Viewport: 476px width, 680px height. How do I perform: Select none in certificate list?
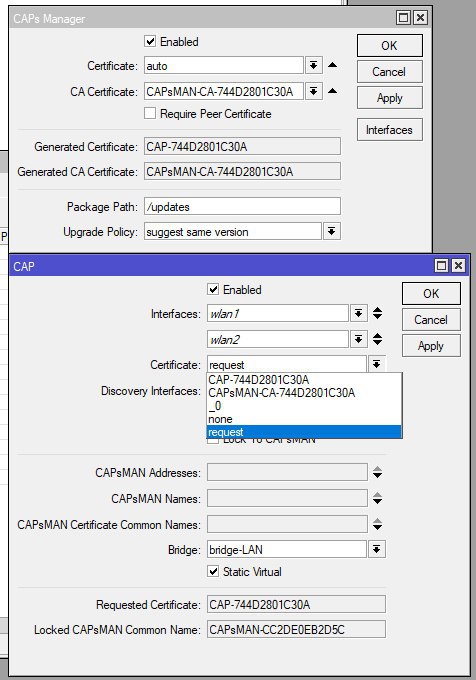(304, 419)
